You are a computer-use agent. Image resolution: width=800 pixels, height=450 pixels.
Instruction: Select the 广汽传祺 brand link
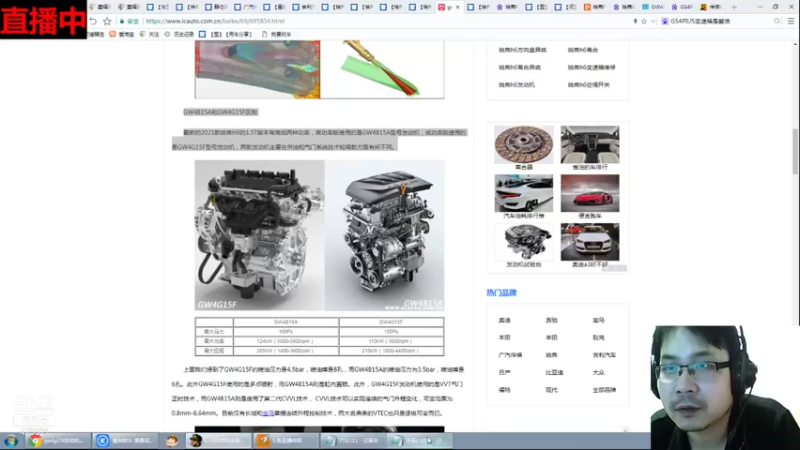click(510, 355)
